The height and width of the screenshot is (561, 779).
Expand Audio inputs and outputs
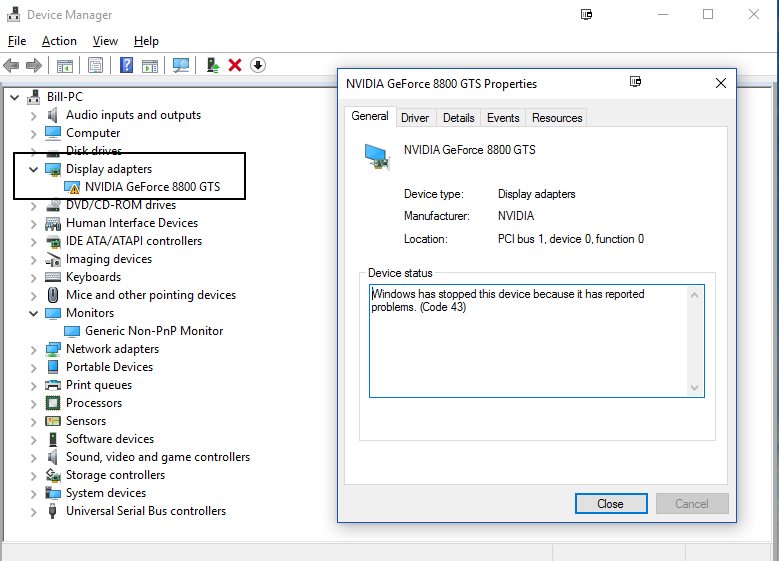(x=33, y=116)
